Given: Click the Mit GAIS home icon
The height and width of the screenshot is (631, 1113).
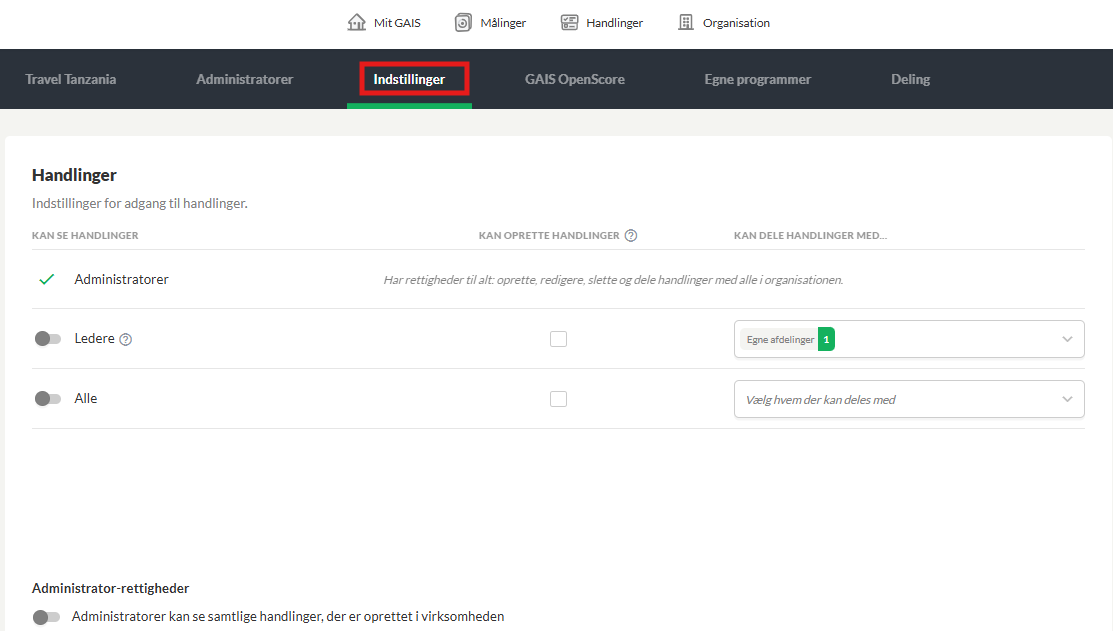Looking at the screenshot, I should pyautogui.click(x=356, y=23).
